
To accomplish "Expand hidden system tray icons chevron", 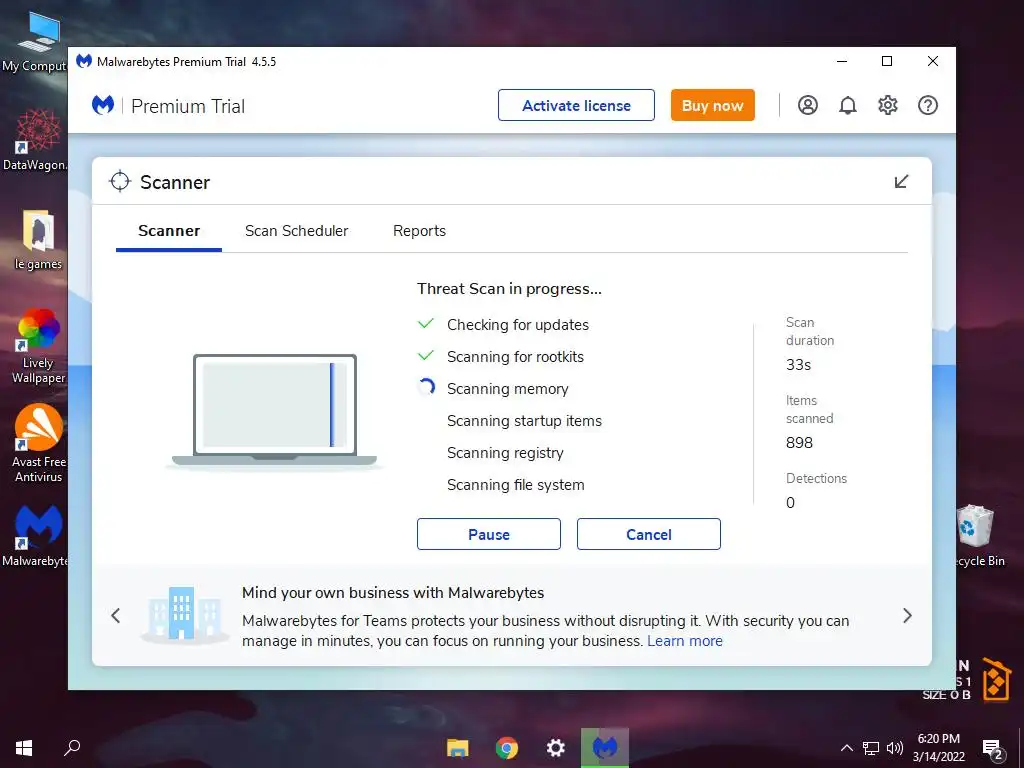I will point(846,748).
